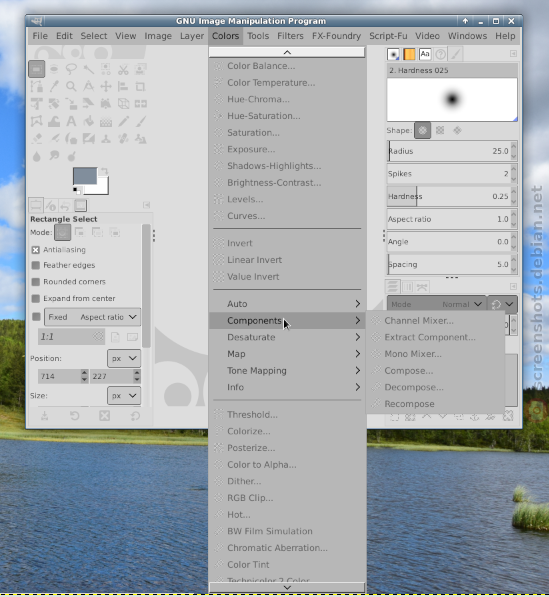This screenshot has height=597, width=549.
Task: Open the layer Mode Normal dropdown
Action: [x=437, y=304]
